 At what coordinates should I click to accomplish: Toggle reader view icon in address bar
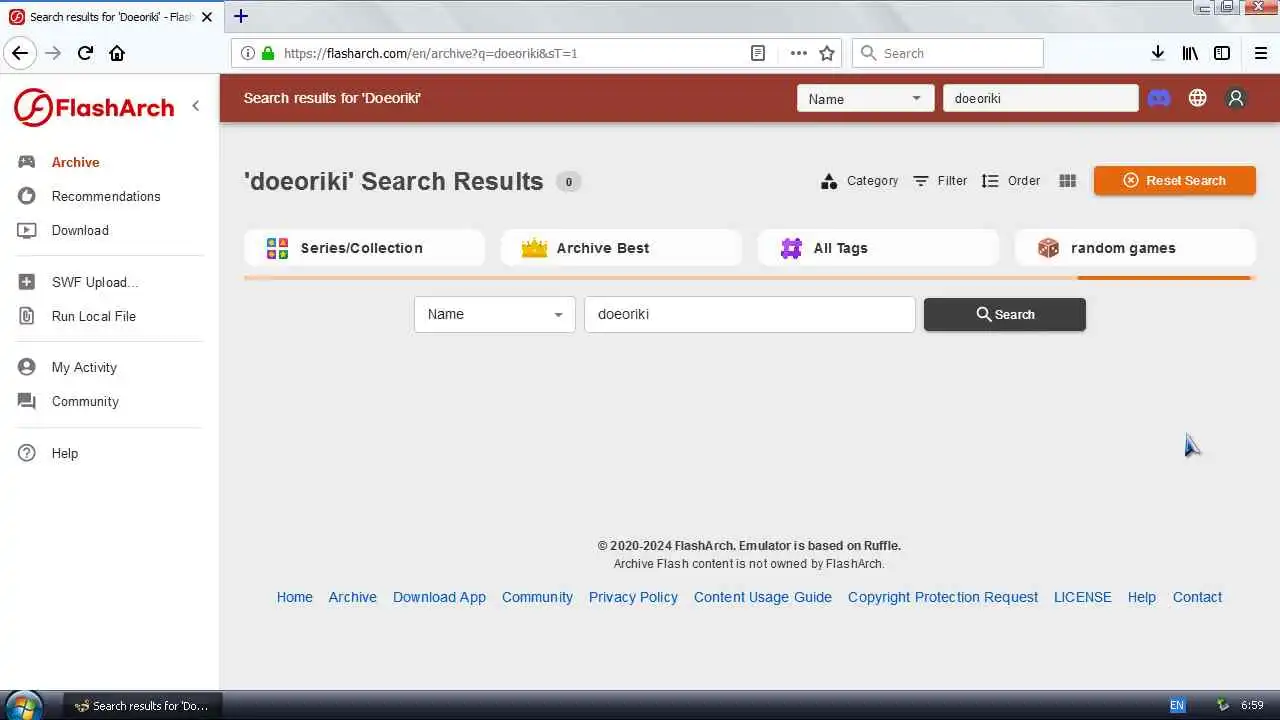click(758, 53)
